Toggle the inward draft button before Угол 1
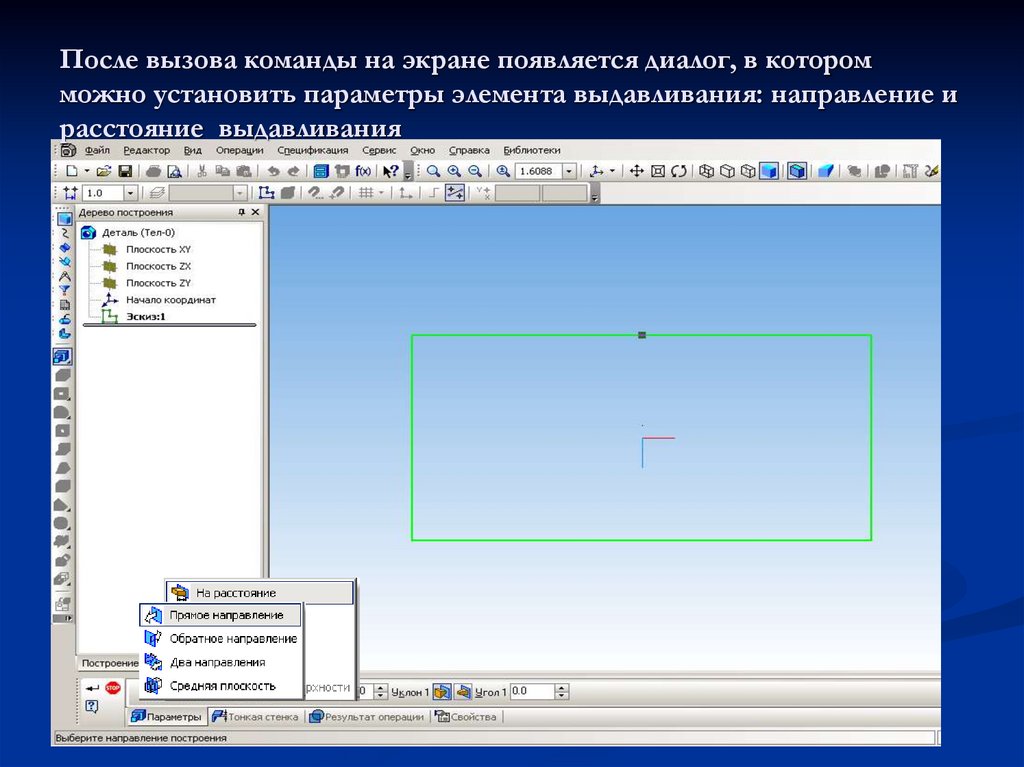The image size is (1024, 767). [x=463, y=691]
